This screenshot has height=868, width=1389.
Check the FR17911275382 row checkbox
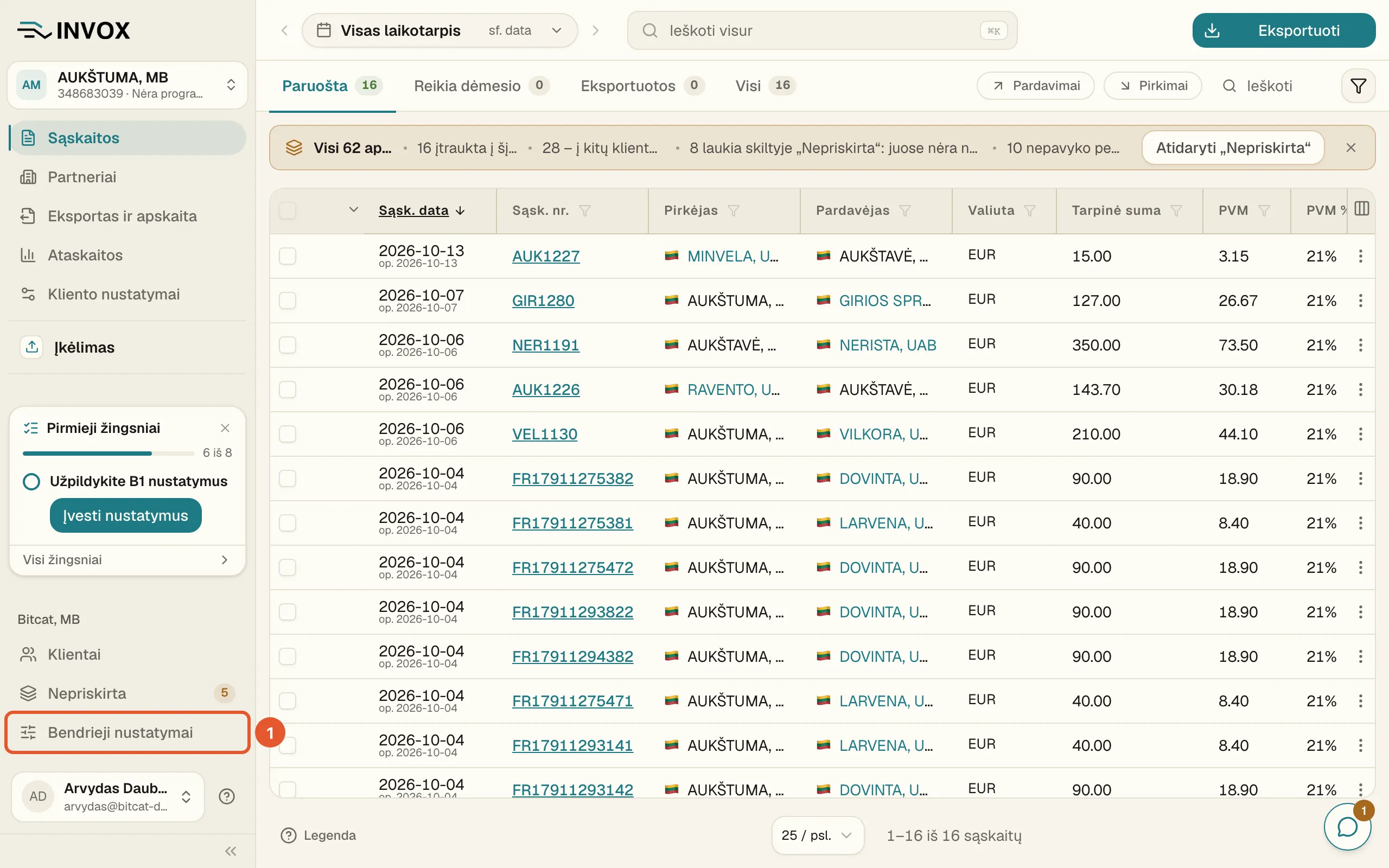point(288,478)
